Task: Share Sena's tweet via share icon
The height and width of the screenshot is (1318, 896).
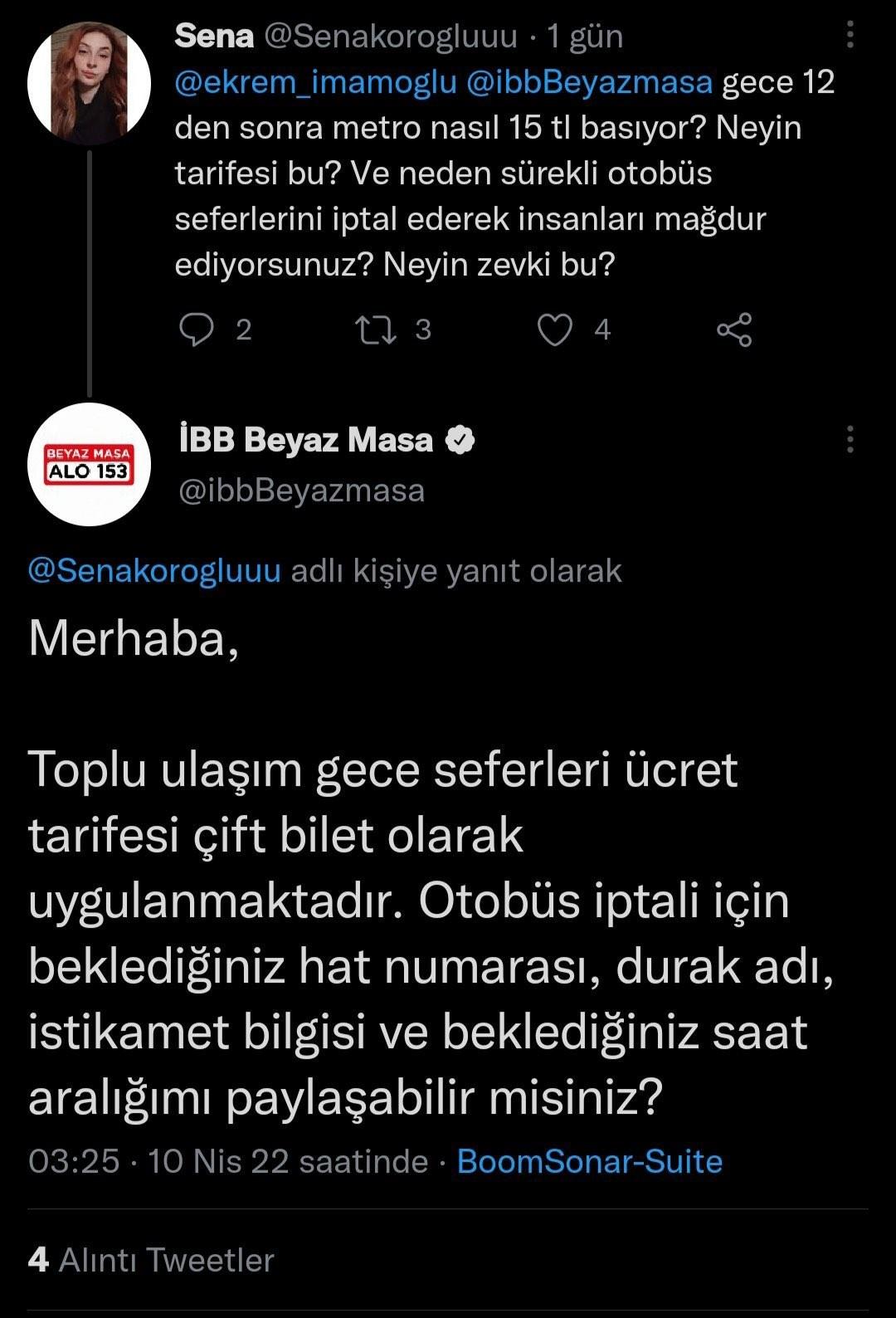Action: (x=734, y=330)
